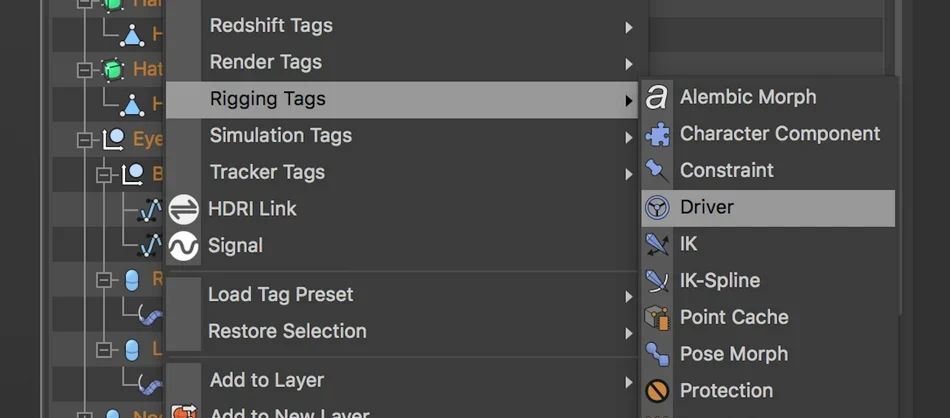
Task: Pick the IK tag icon
Action: pos(657,244)
